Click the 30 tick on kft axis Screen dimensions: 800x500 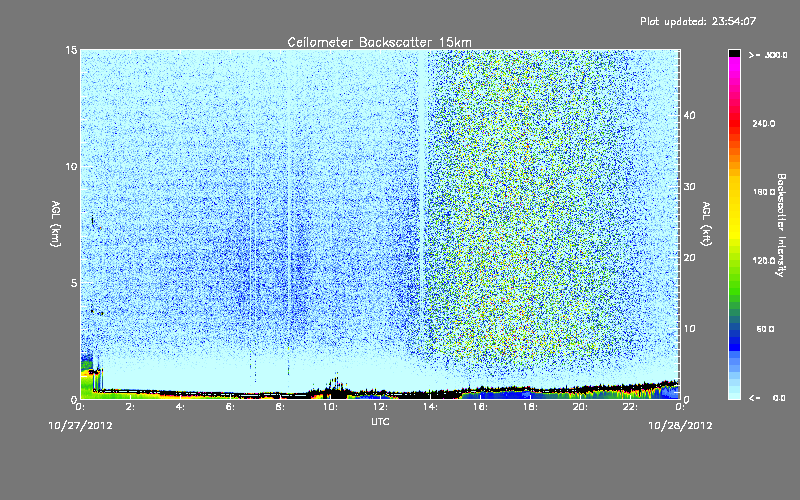tap(689, 187)
